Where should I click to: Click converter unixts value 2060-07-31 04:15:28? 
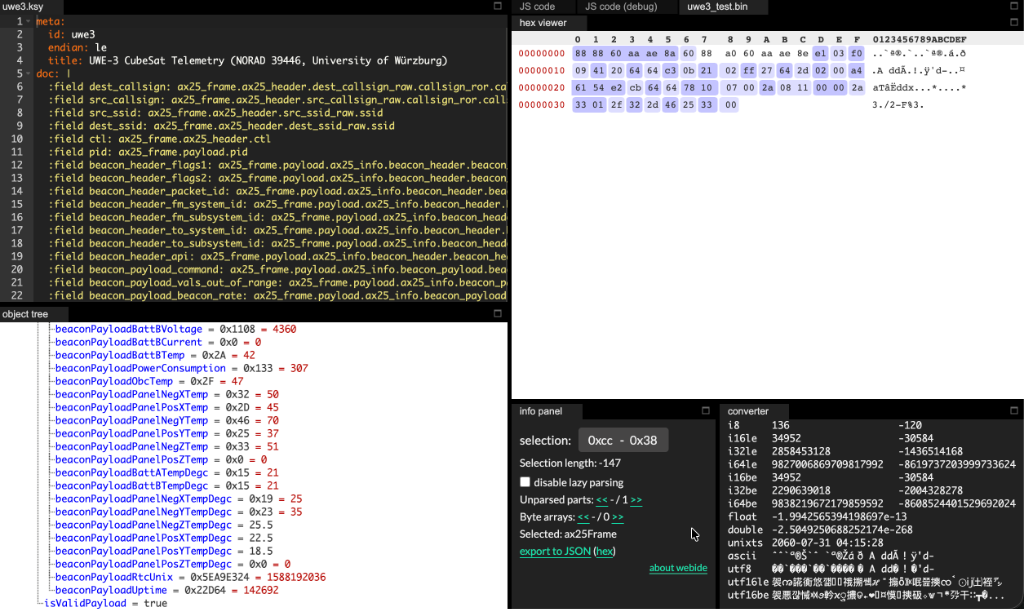pyautogui.click(x=827, y=542)
